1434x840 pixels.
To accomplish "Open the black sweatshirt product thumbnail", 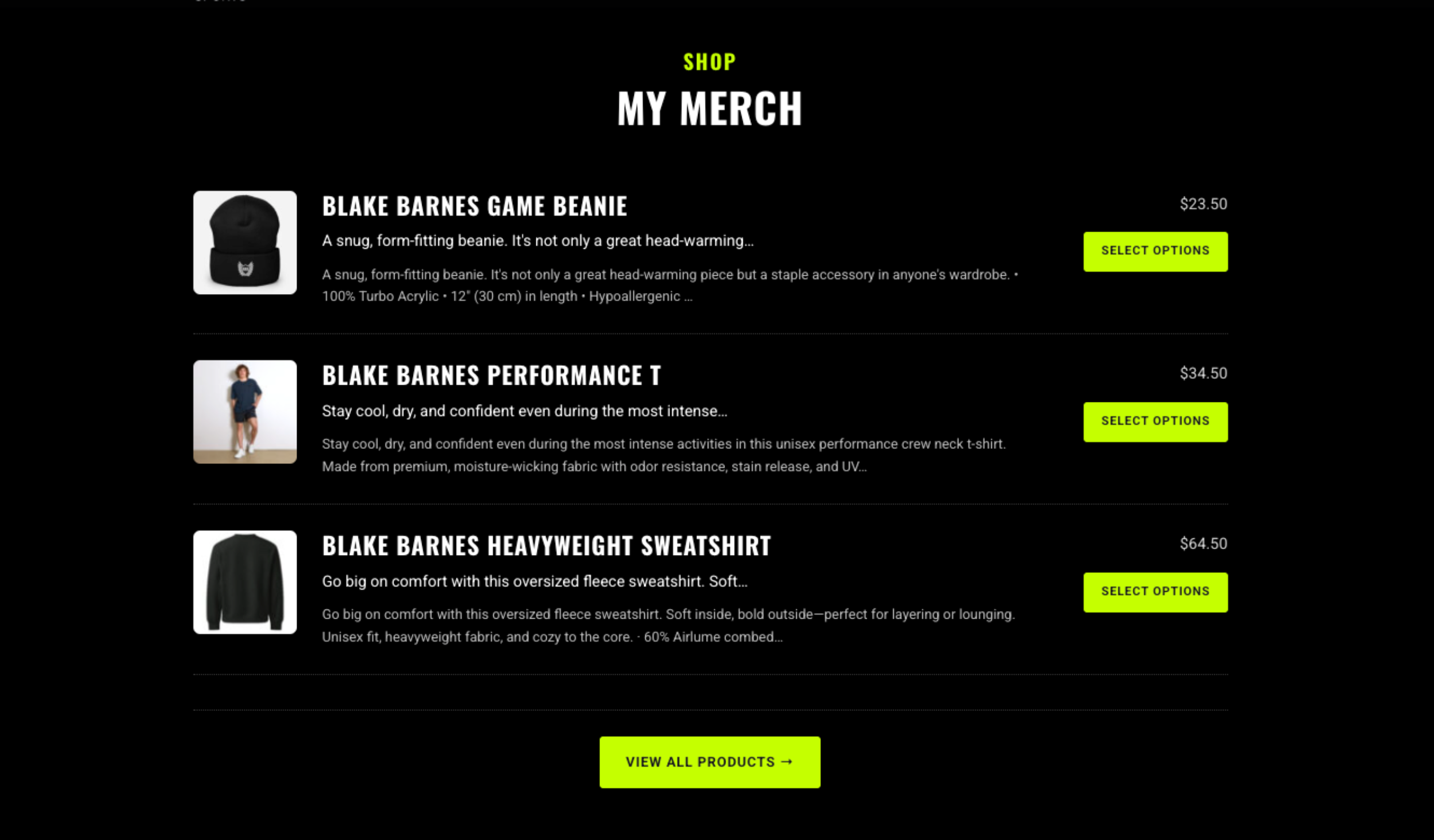I will [245, 582].
